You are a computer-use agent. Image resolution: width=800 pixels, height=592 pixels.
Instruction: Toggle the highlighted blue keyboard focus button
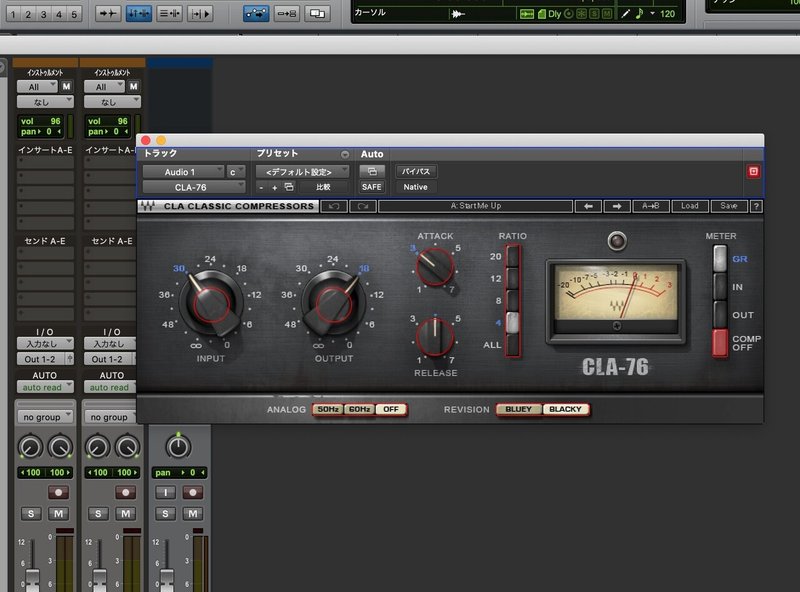138,13
